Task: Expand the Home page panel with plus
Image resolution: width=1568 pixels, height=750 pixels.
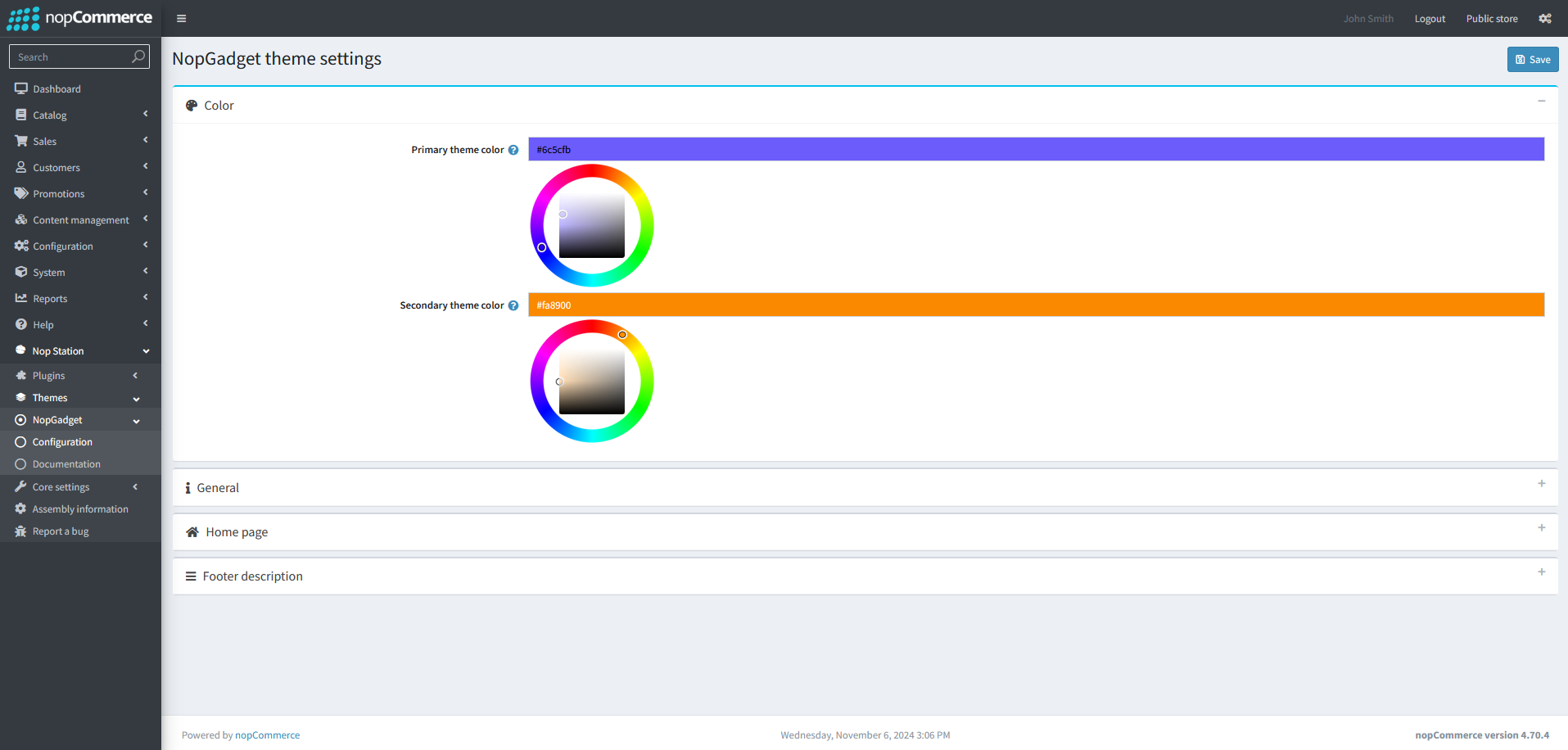Action: pos(1542,528)
